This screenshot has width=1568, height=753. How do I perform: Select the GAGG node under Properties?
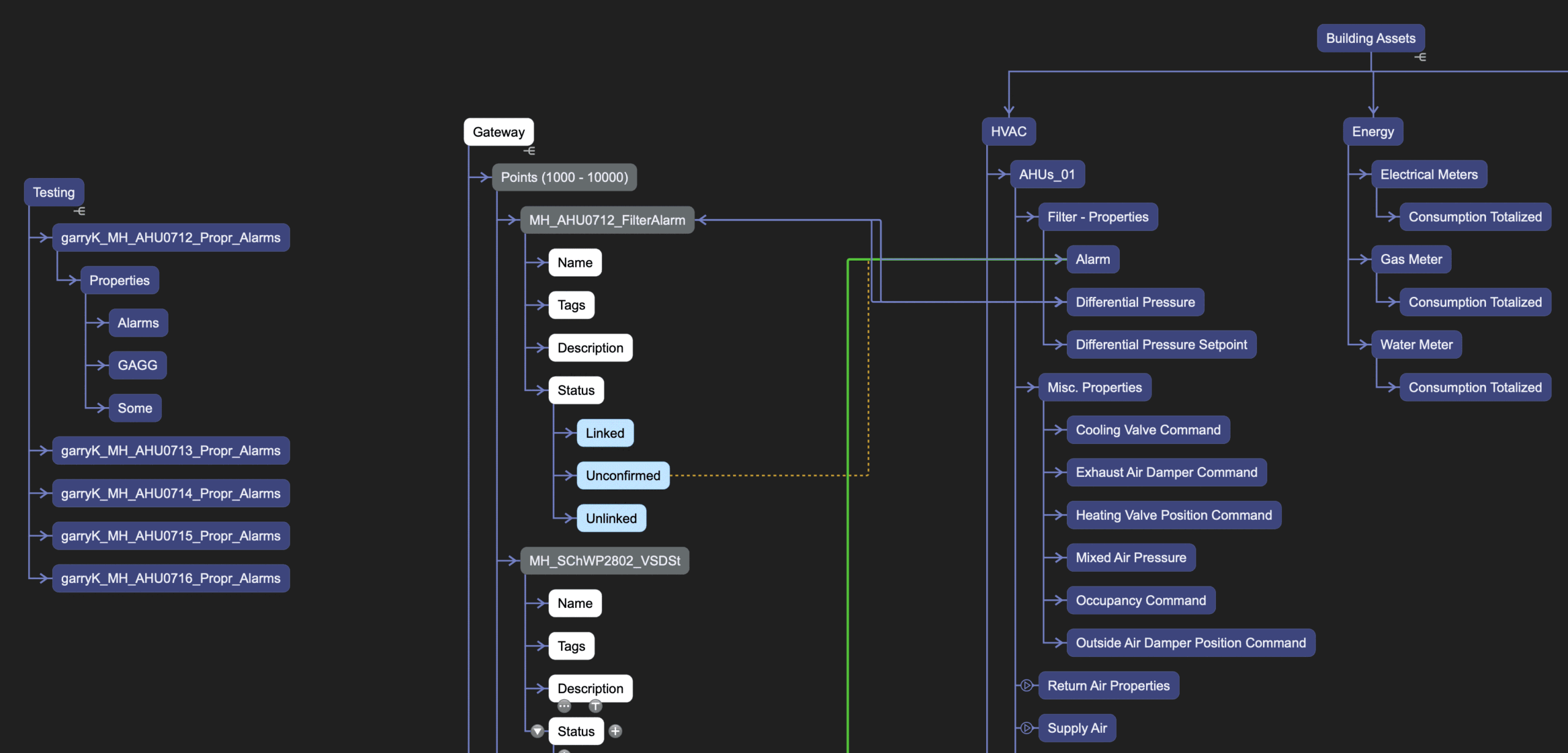pos(137,365)
